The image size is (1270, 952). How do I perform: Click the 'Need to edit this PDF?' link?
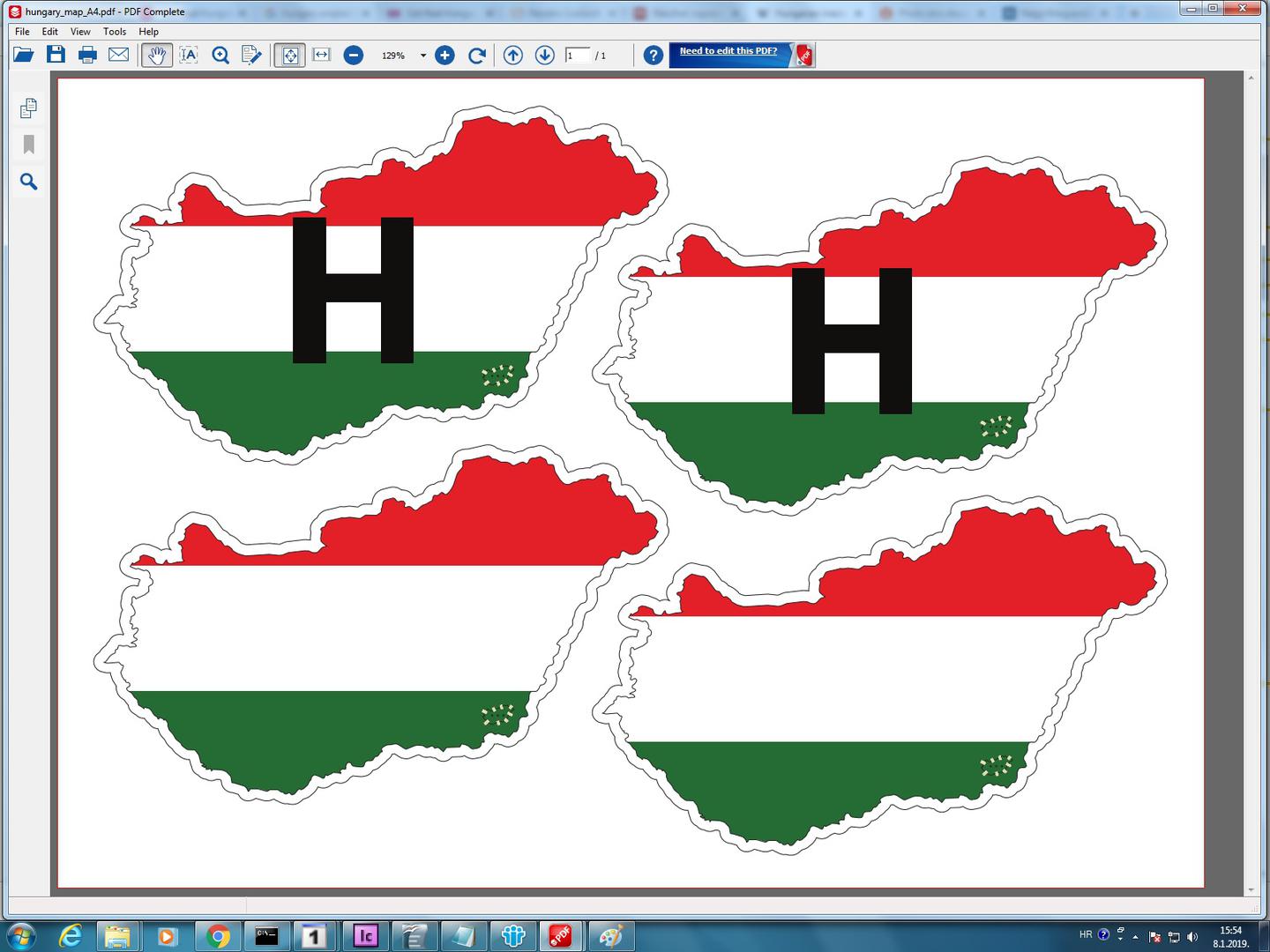tap(728, 51)
